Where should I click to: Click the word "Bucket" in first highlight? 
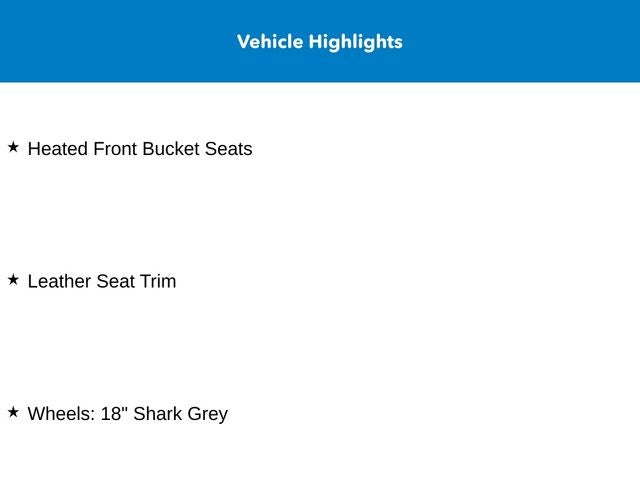(x=171, y=149)
